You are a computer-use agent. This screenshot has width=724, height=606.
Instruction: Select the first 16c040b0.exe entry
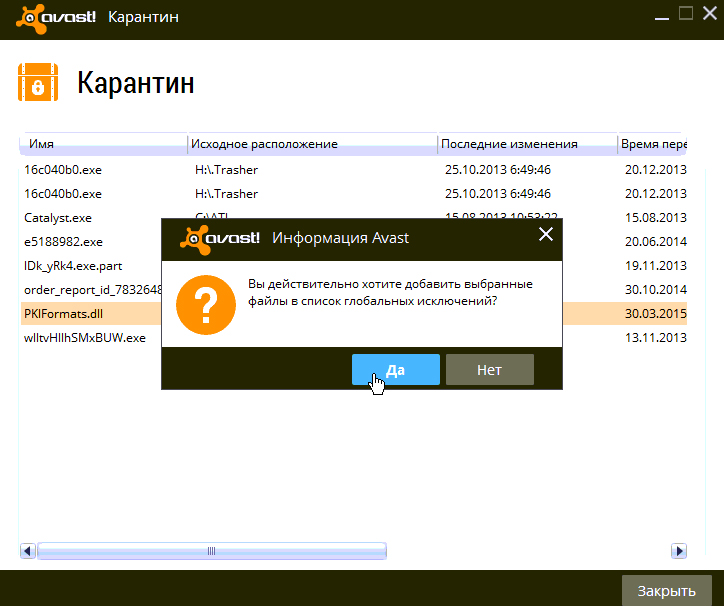point(63,170)
